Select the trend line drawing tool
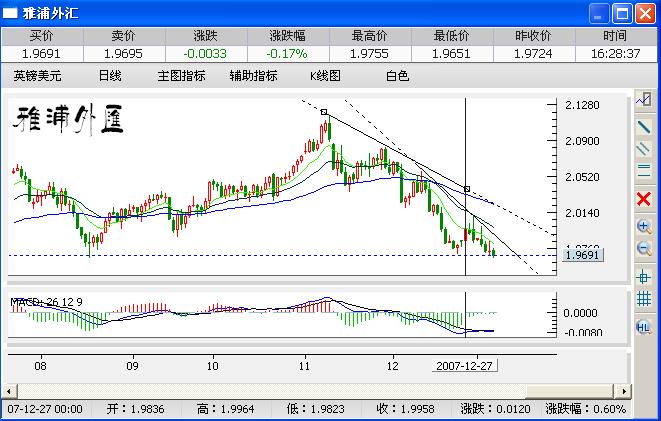 (644, 127)
